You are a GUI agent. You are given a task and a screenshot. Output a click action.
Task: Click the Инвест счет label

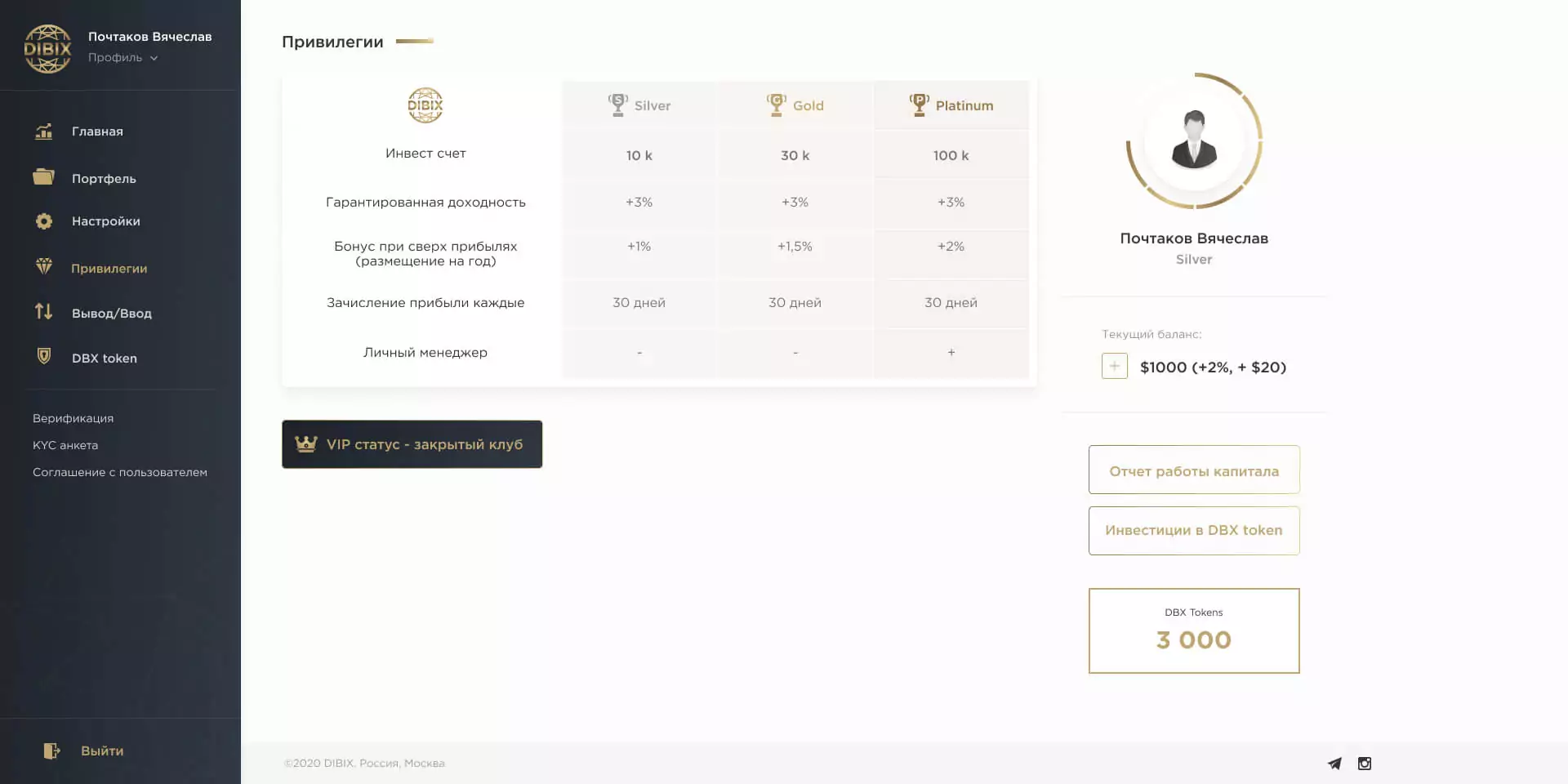pyautogui.click(x=425, y=154)
